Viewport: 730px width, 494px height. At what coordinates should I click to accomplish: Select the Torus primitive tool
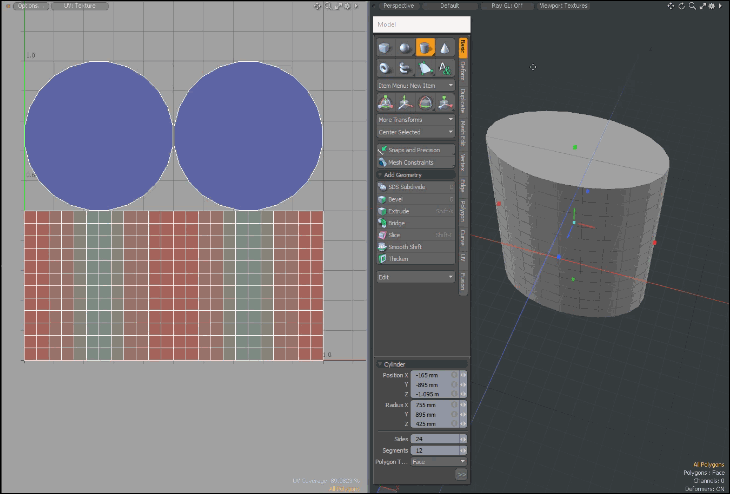[x=386, y=67]
